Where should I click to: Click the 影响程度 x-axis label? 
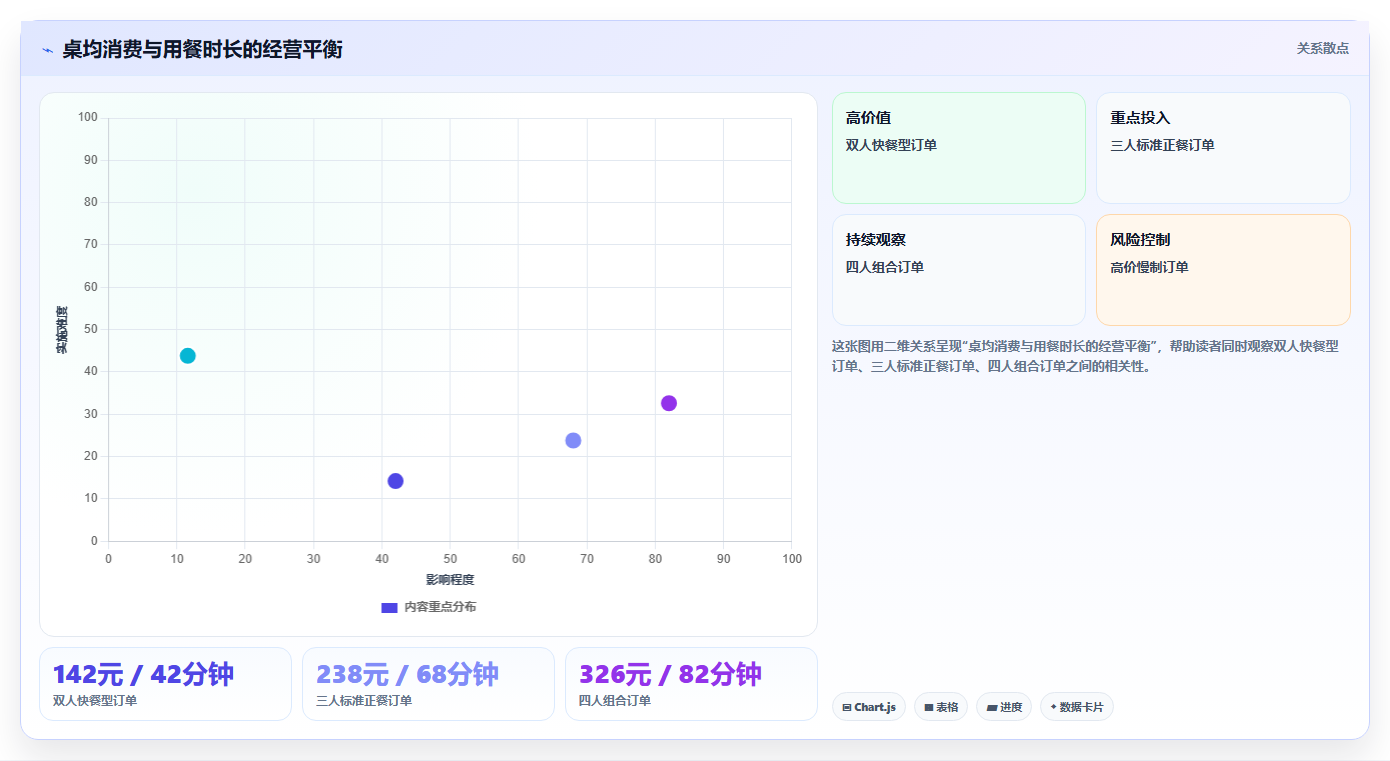(450, 579)
